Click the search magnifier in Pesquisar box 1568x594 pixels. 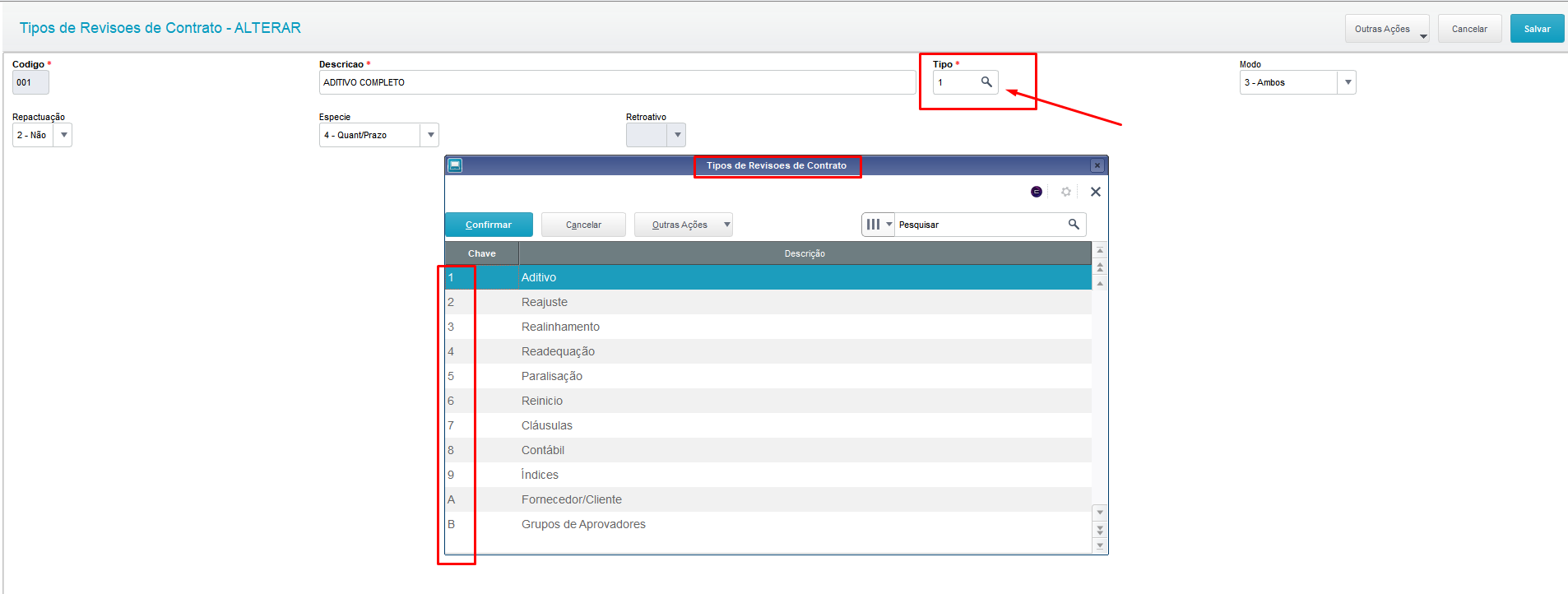(x=1074, y=224)
